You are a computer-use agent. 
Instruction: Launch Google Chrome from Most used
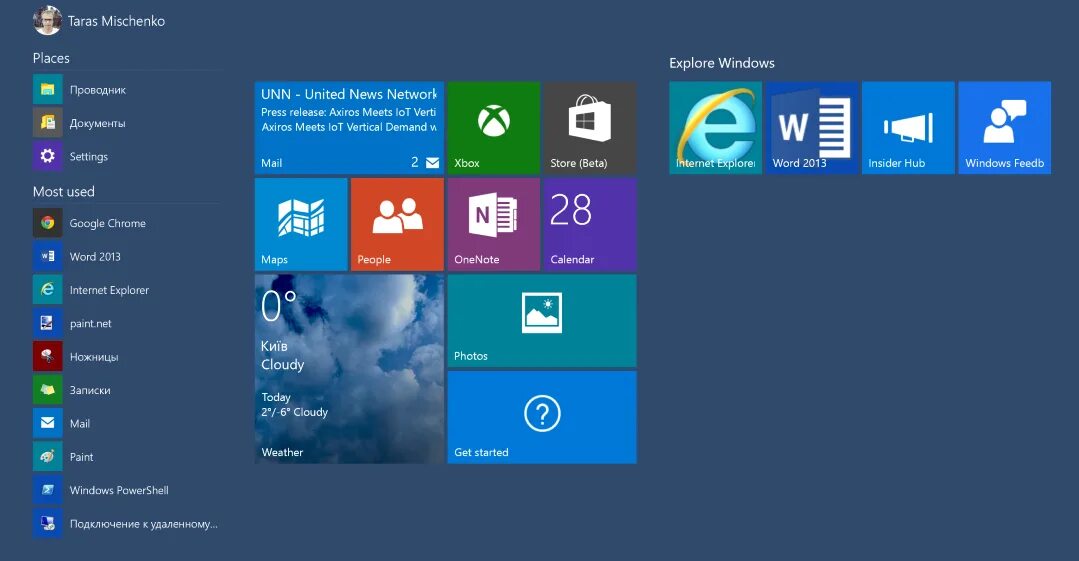pos(127,223)
